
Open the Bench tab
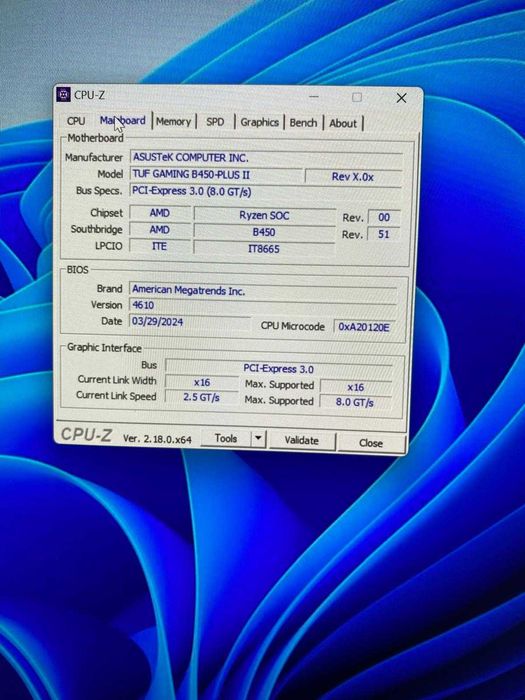304,123
